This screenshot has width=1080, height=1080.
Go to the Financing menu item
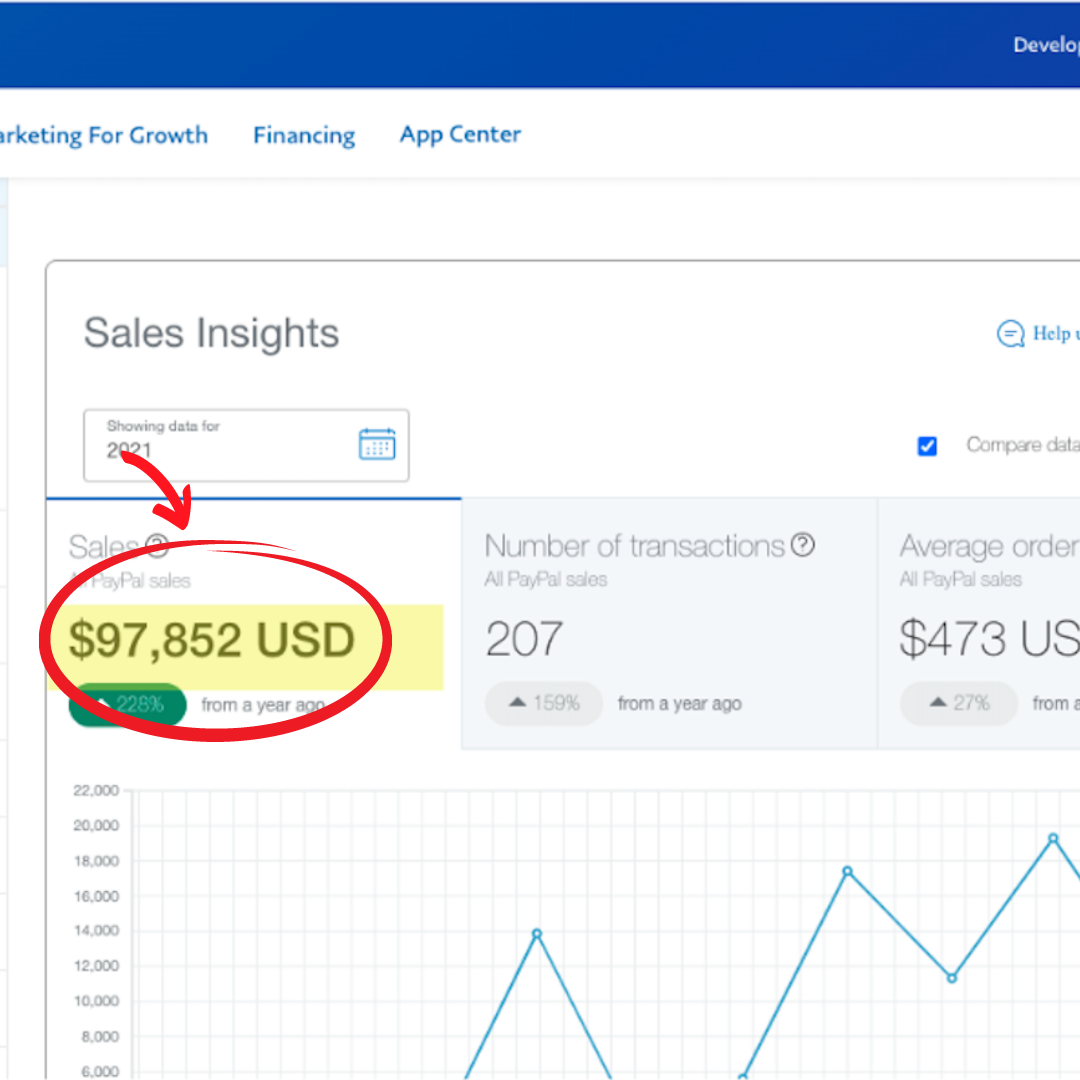pos(304,135)
